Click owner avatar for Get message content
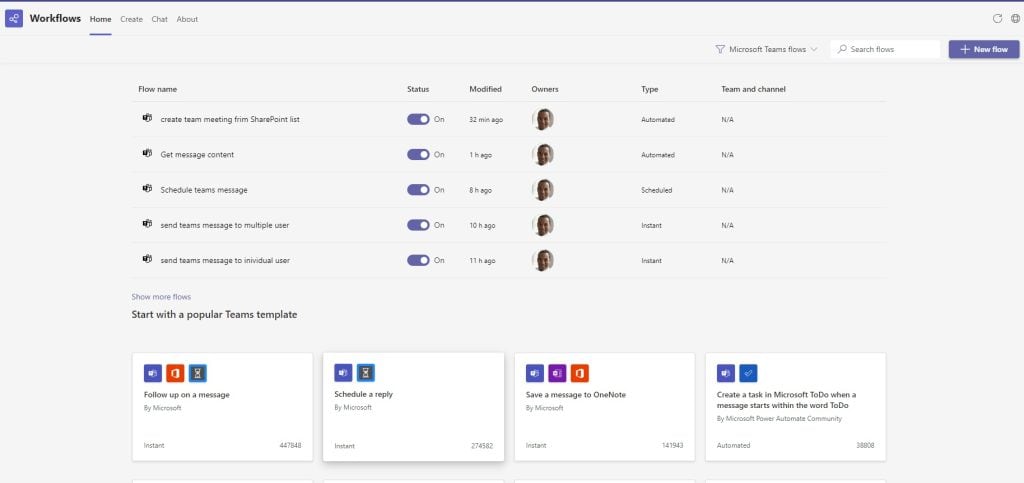 543,155
